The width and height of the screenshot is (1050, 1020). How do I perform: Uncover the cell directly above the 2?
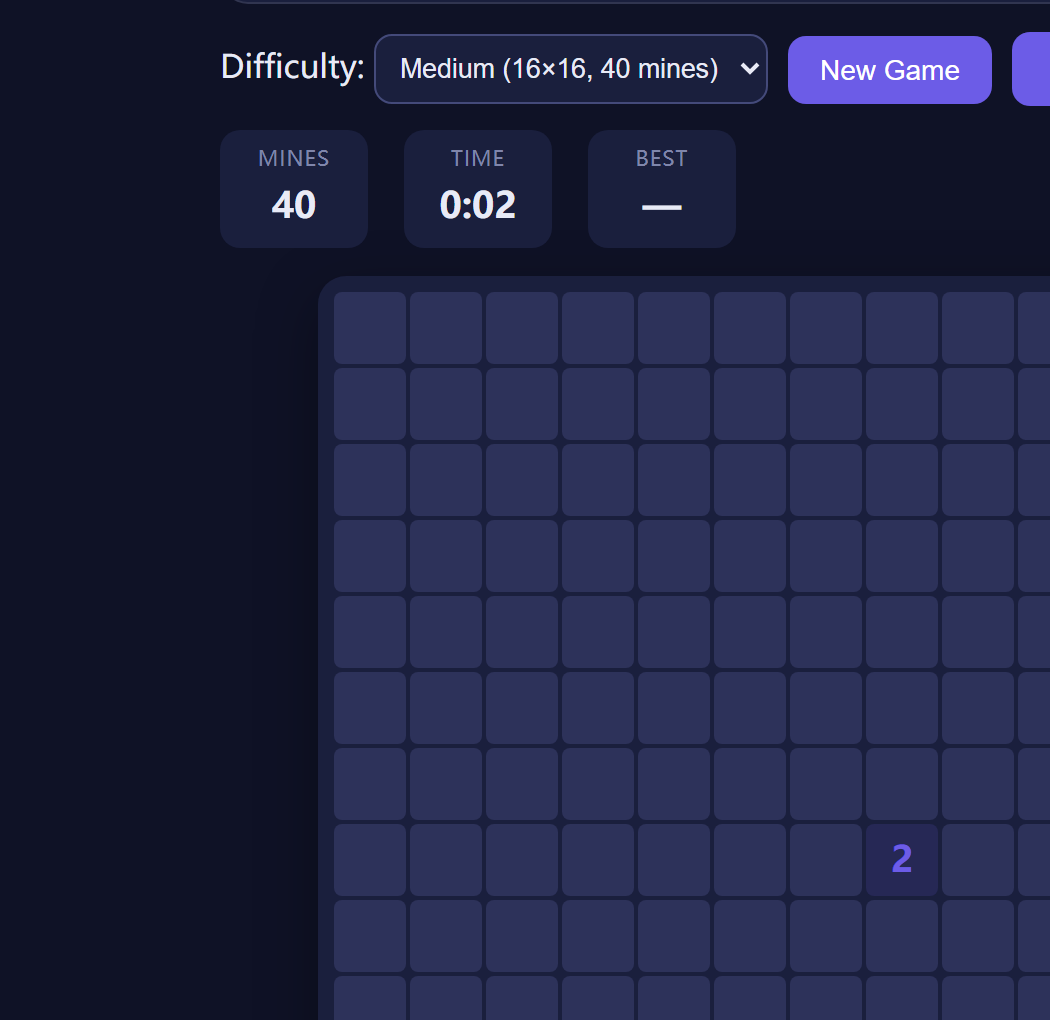901,784
